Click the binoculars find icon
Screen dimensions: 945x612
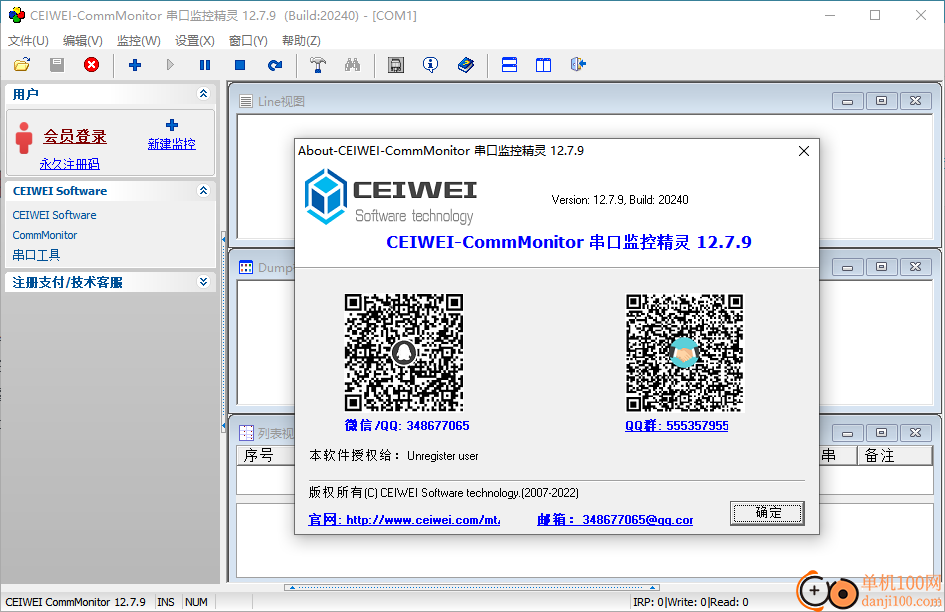click(x=353, y=65)
